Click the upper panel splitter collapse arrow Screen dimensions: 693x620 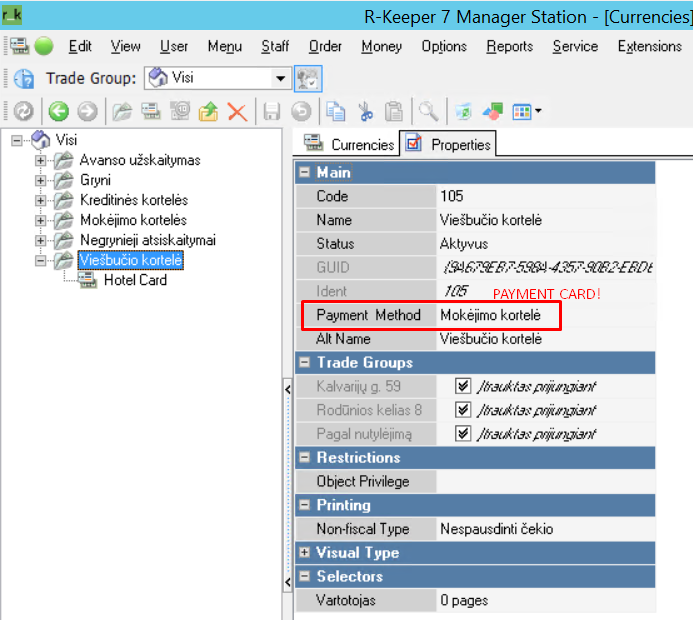coord(288,389)
